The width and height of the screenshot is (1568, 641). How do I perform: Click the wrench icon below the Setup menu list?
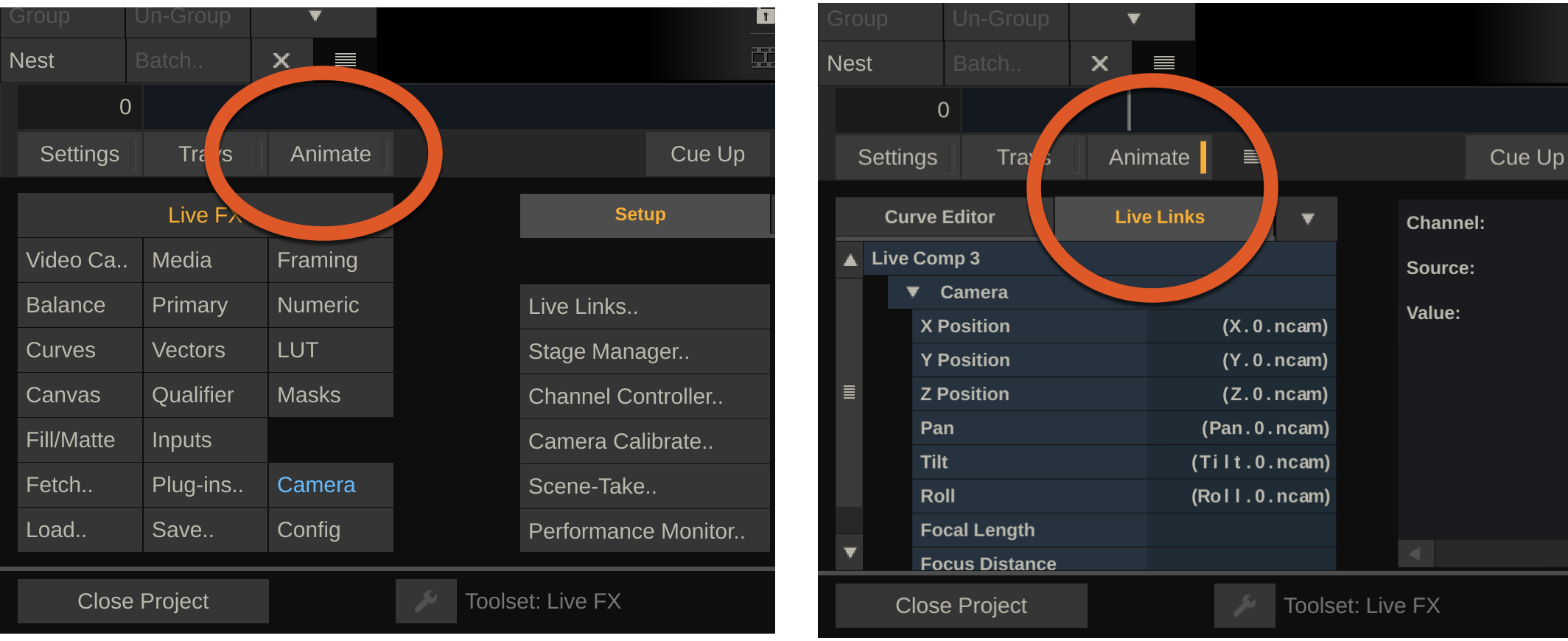pos(426,602)
